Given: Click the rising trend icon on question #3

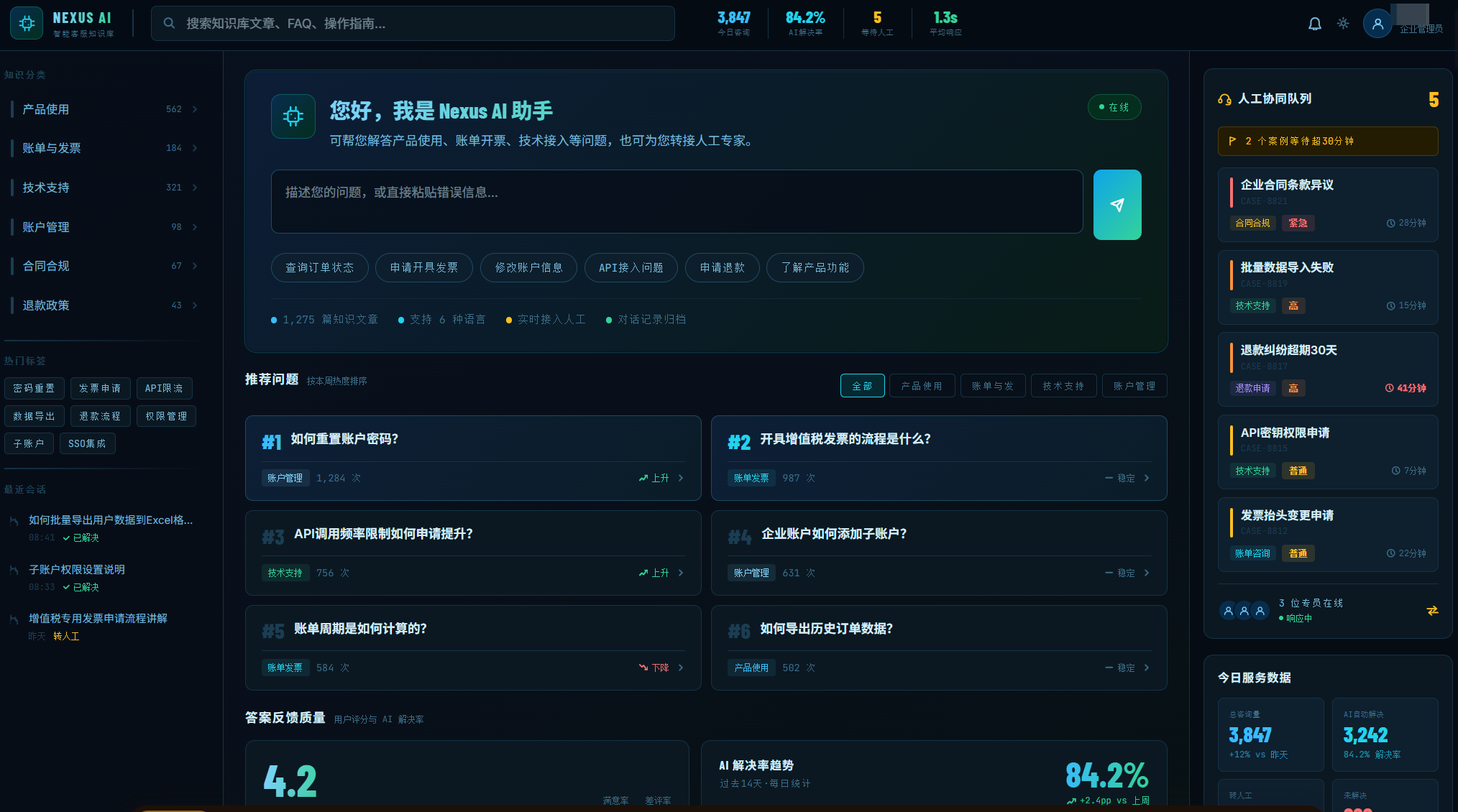Looking at the screenshot, I should [643, 573].
